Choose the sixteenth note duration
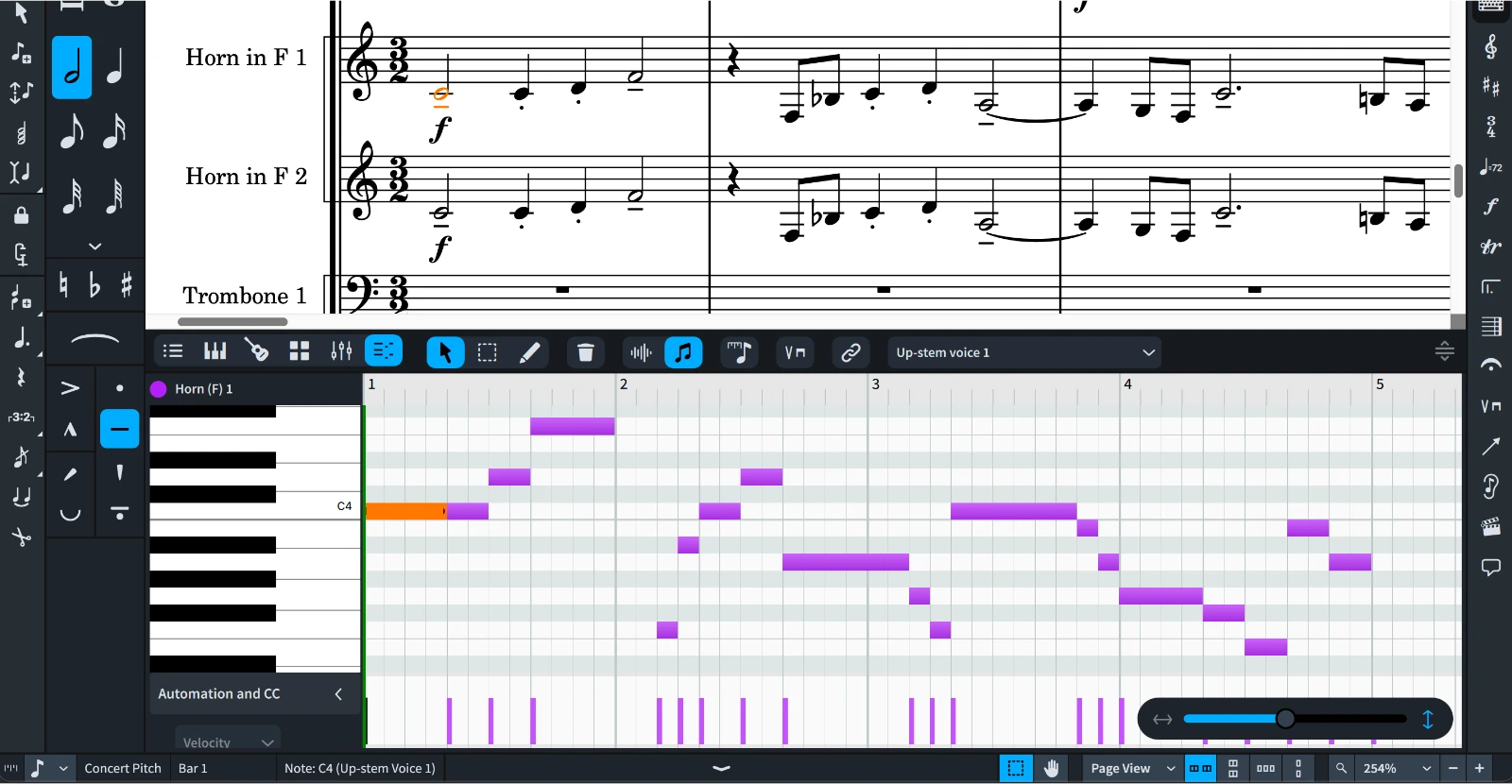 [x=115, y=130]
